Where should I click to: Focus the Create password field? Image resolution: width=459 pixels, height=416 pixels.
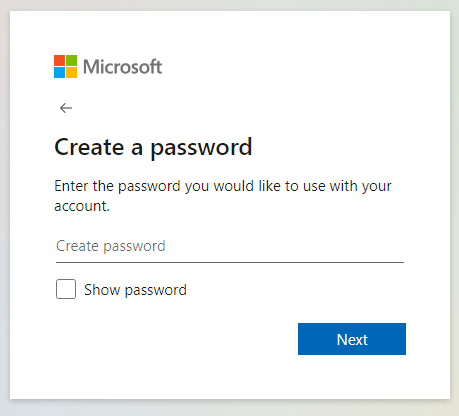tap(230, 246)
